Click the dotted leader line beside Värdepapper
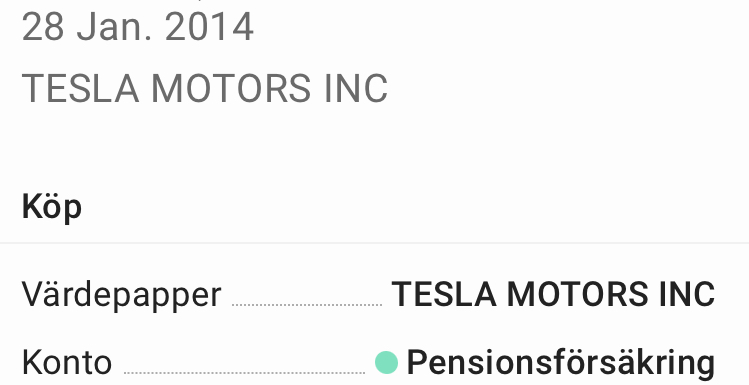The width and height of the screenshot is (749, 385). (x=307, y=305)
